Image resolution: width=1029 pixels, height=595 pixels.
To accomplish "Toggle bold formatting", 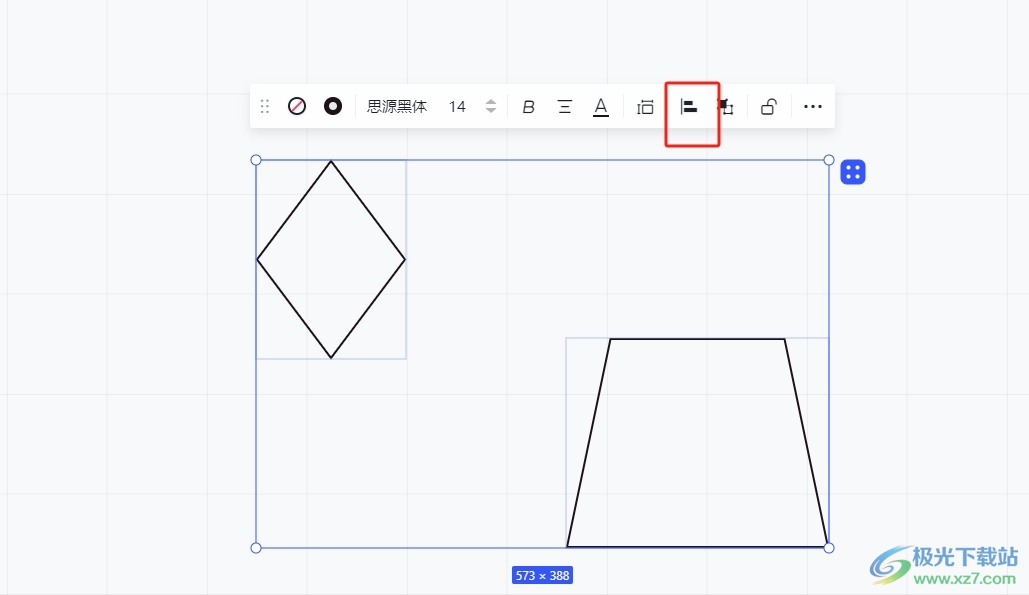I will click(x=528, y=106).
